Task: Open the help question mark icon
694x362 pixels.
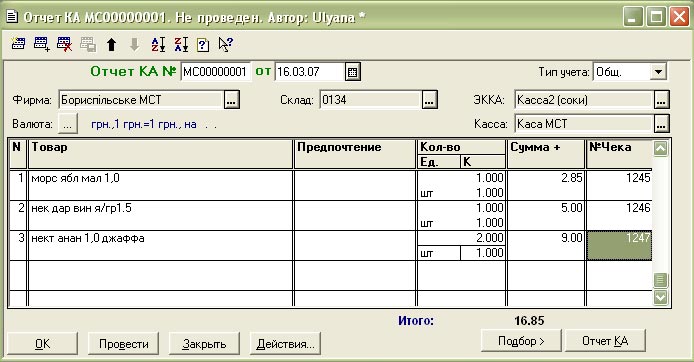Action: (x=203, y=45)
